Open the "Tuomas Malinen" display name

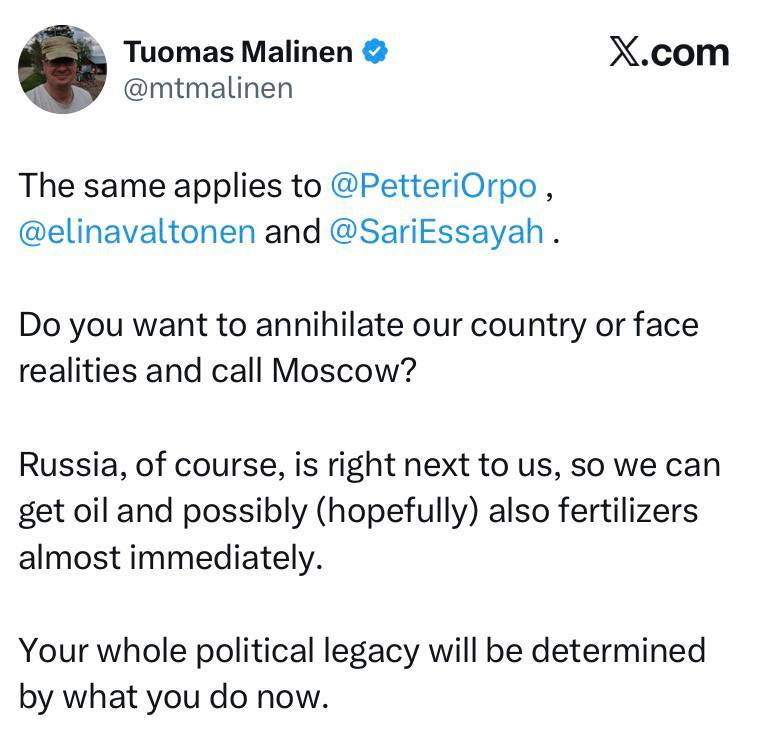click(x=238, y=52)
